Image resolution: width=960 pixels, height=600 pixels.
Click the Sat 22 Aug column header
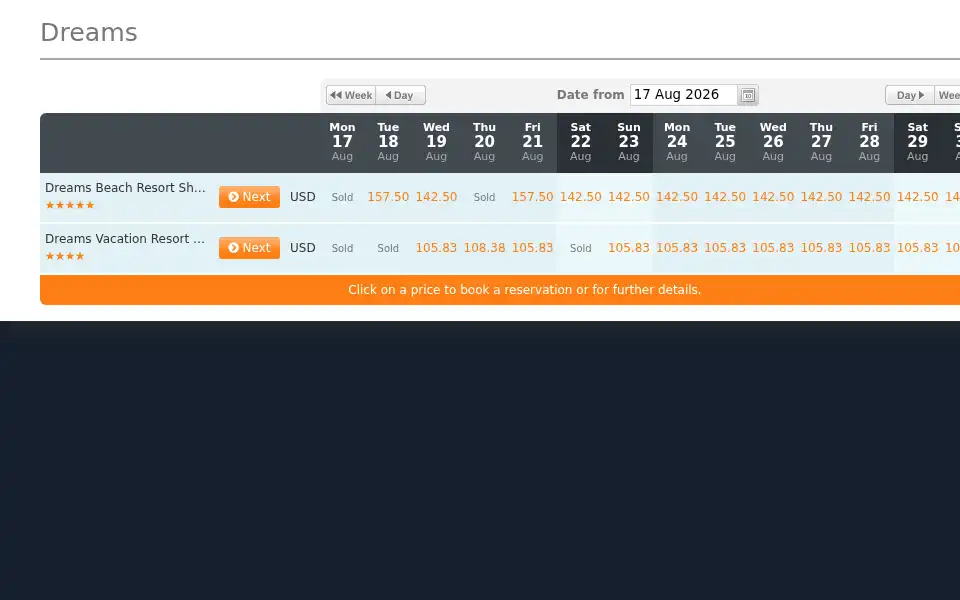tap(580, 141)
